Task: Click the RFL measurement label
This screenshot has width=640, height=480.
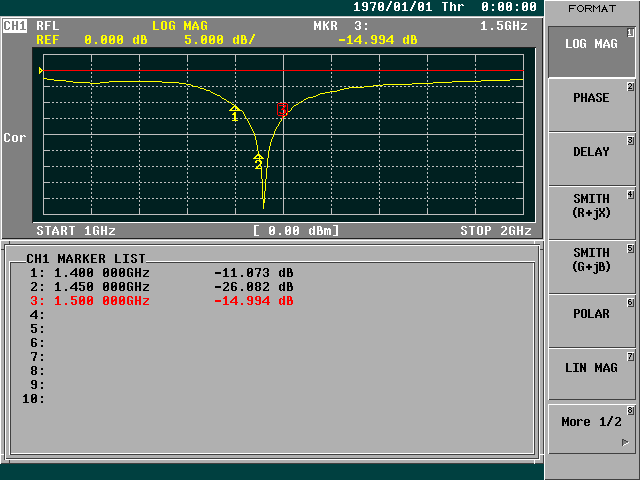Action: tap(47, 26)
